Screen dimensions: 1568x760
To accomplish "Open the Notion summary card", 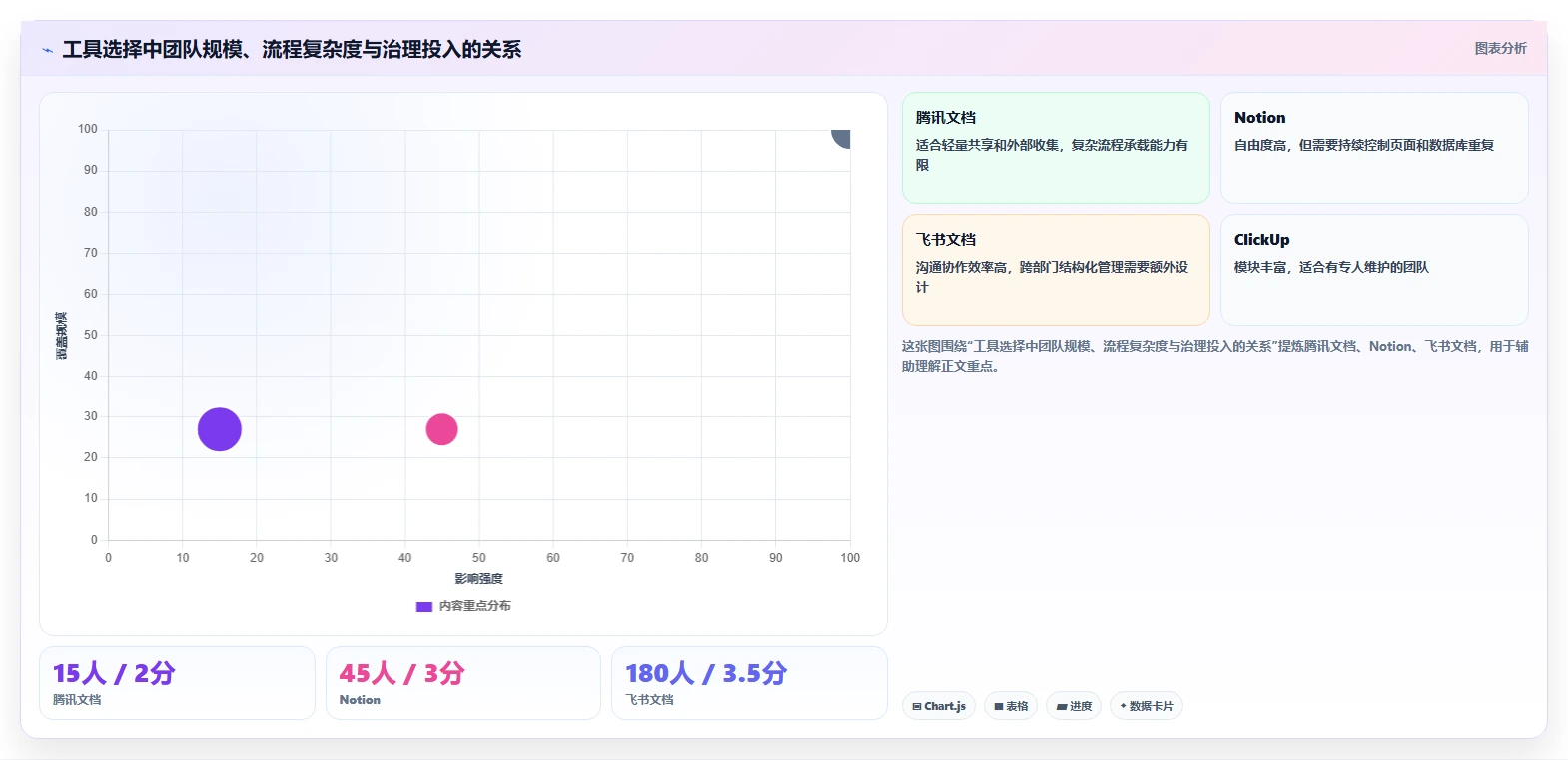I will click(1374, 148).
